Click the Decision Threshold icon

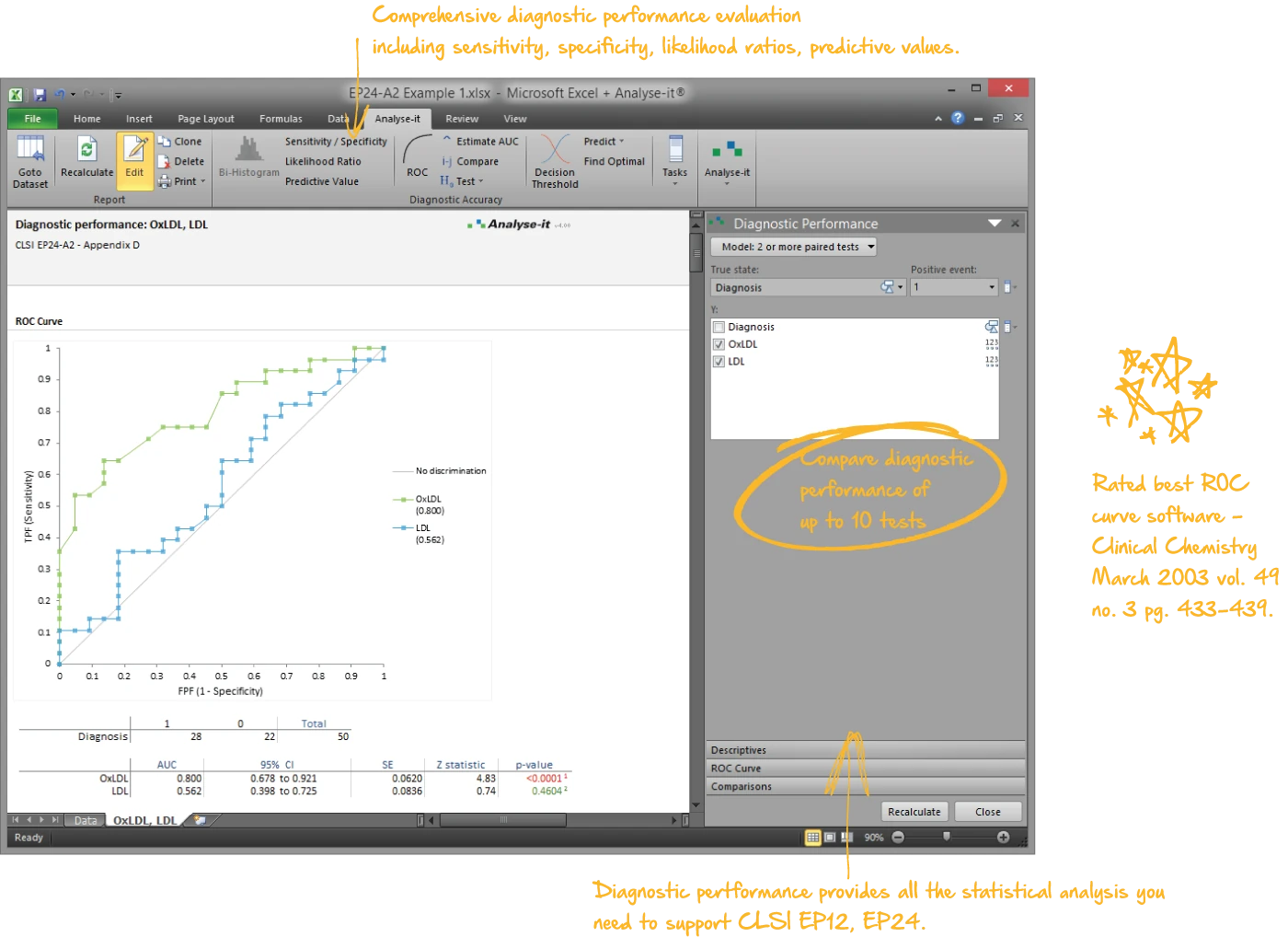point(553,161)
